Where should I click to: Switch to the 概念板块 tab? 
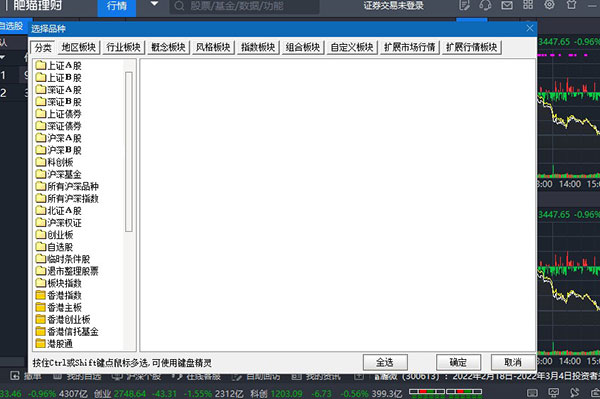tap(168, 47)
